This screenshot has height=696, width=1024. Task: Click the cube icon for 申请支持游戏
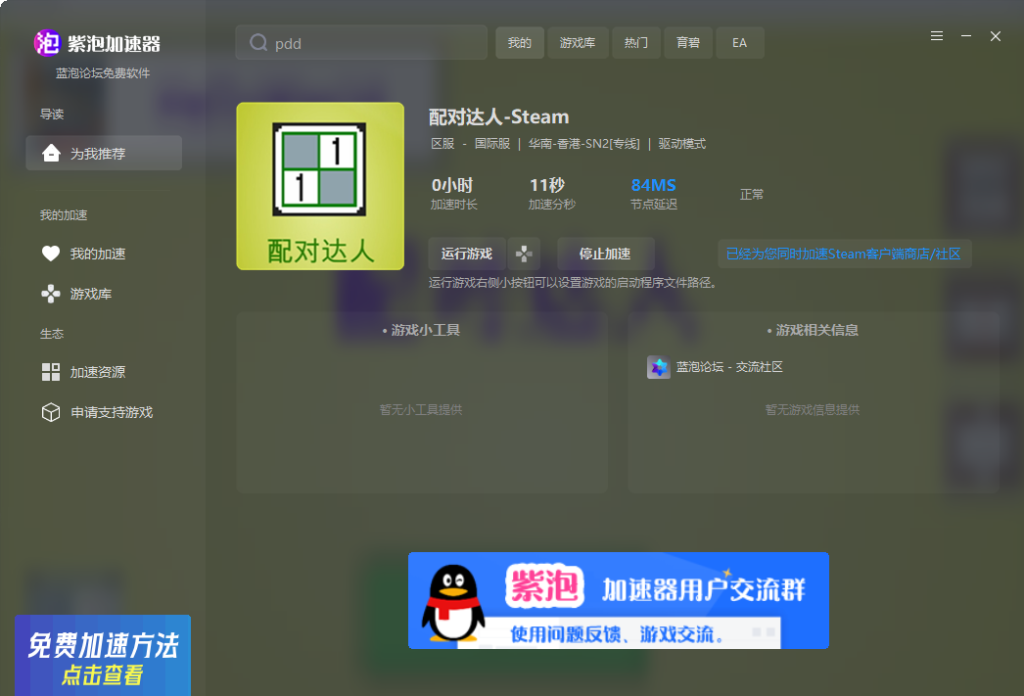click(50, 413)
